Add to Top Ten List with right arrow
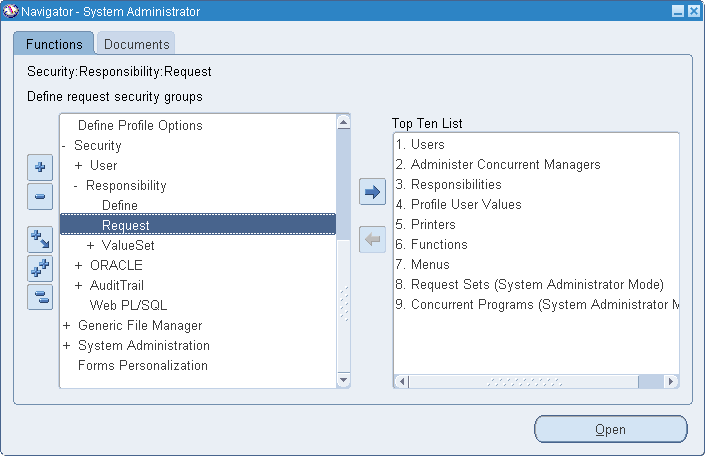This screenshot has height=456, width=705. (372, 192)
